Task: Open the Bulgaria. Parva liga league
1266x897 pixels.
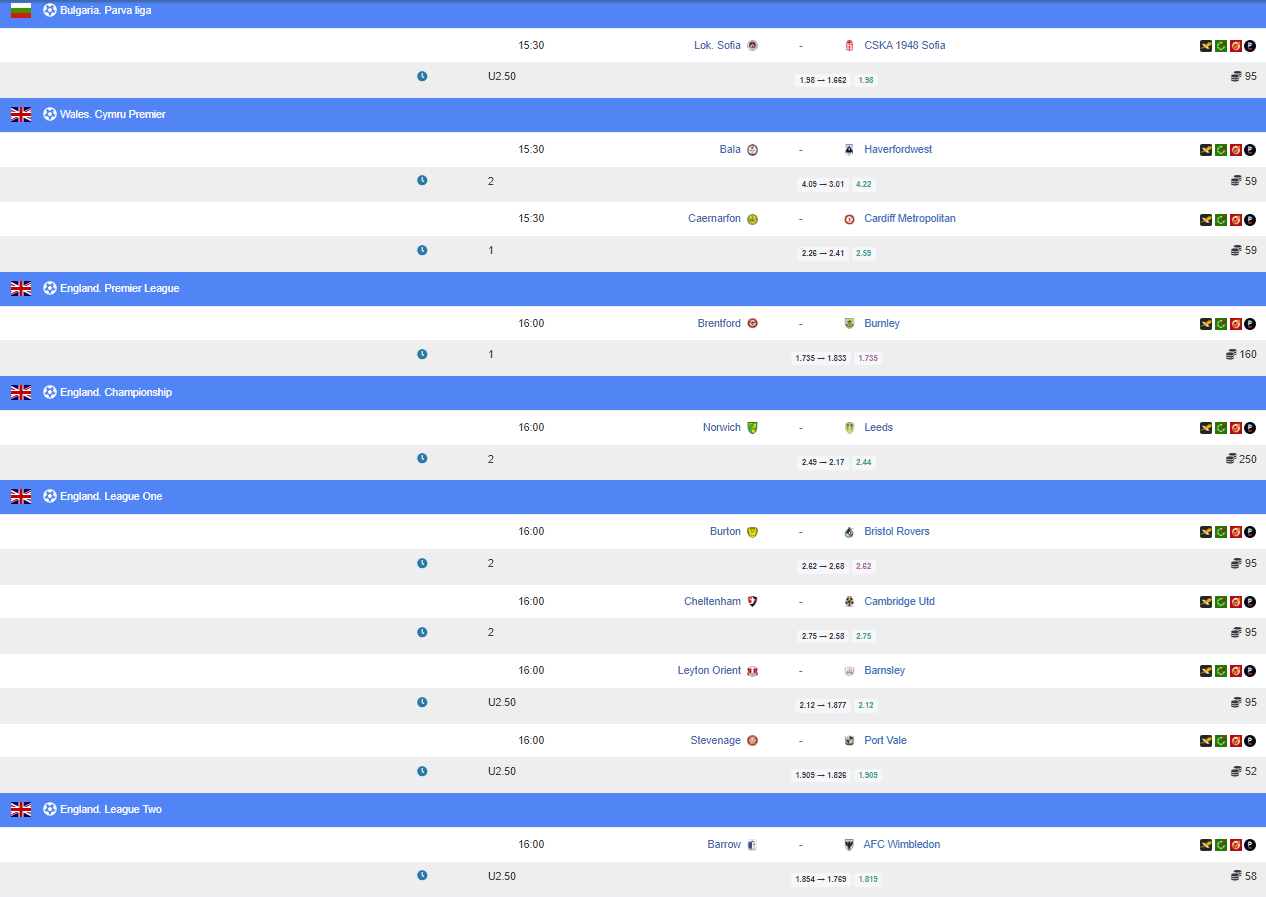Action: (x=106, y=10)
